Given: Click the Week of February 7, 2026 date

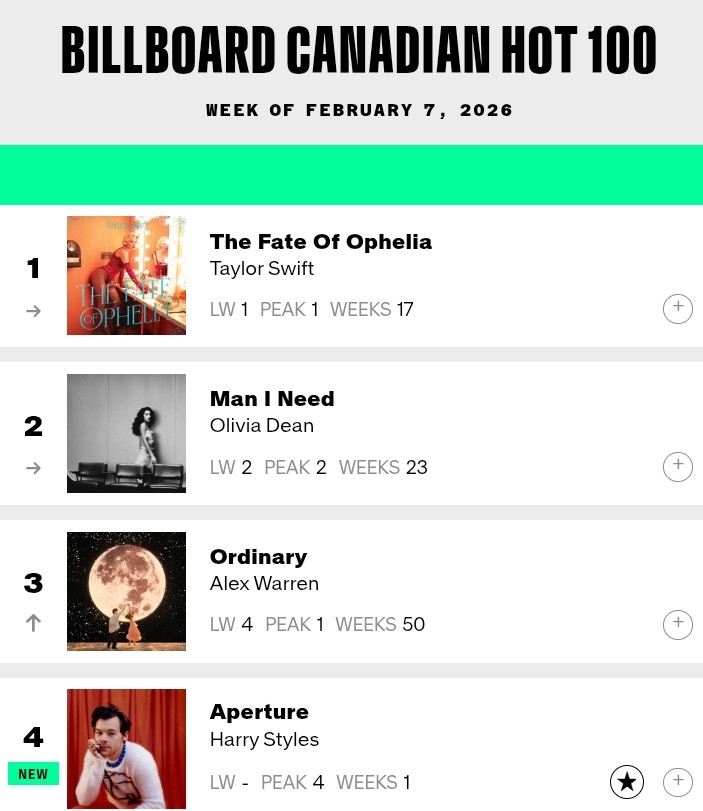Looking at the screenshot, I should [359, 110].
